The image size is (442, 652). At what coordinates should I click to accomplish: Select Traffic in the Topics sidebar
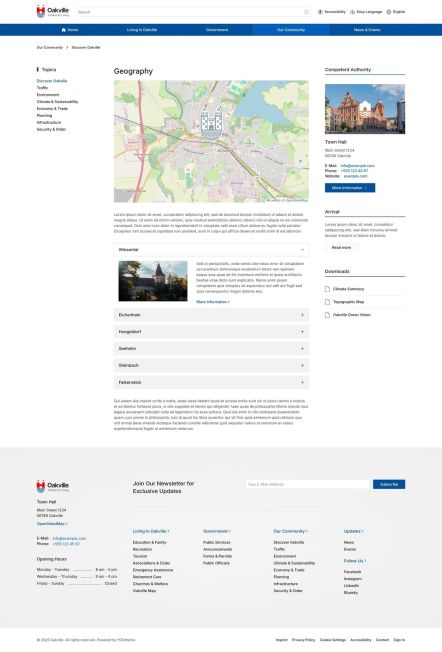42,88
